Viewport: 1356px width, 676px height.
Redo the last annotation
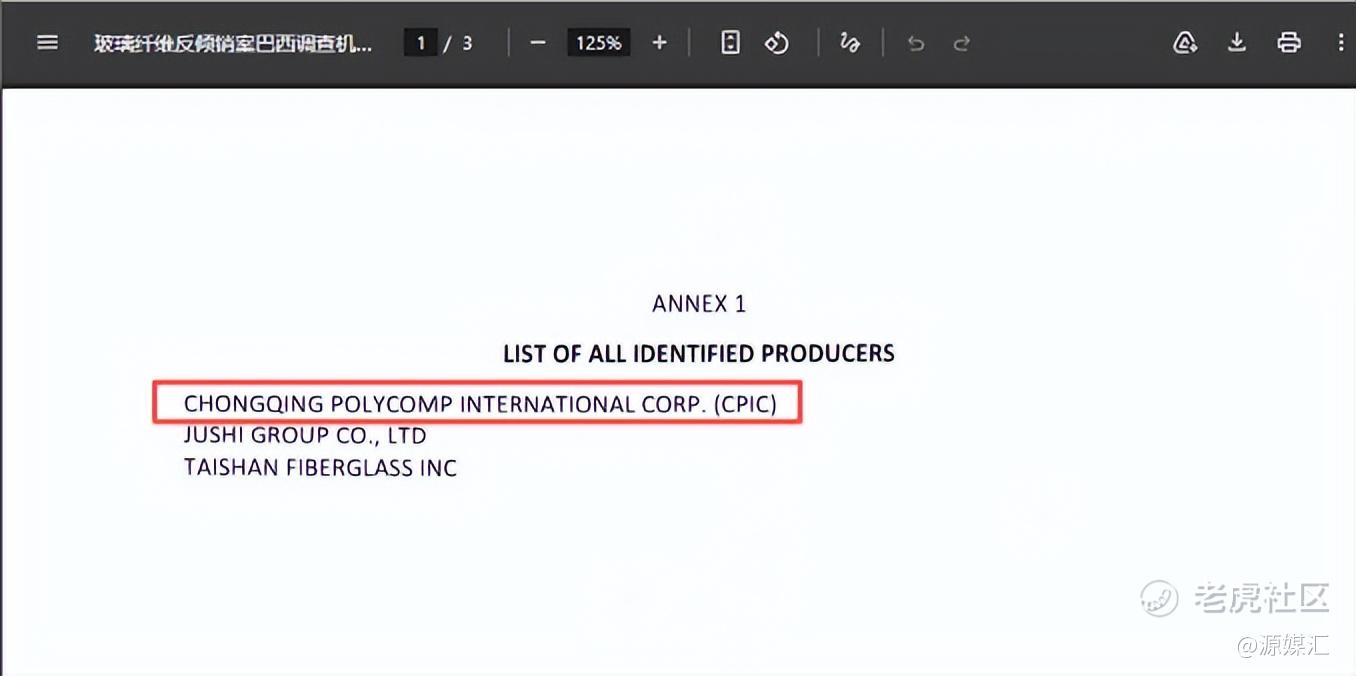point(962,43)
